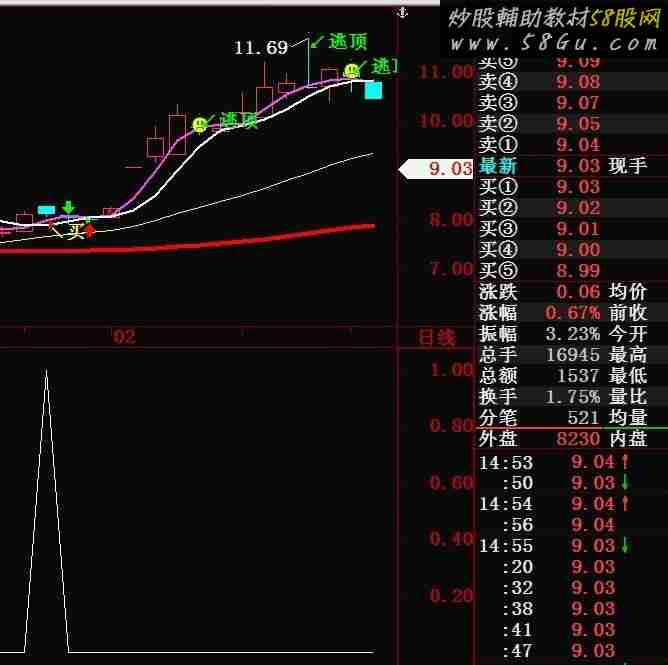Click the 0.20 indicator axis label
The width and height of the screenshot is (668, 665).
[451, 596]
